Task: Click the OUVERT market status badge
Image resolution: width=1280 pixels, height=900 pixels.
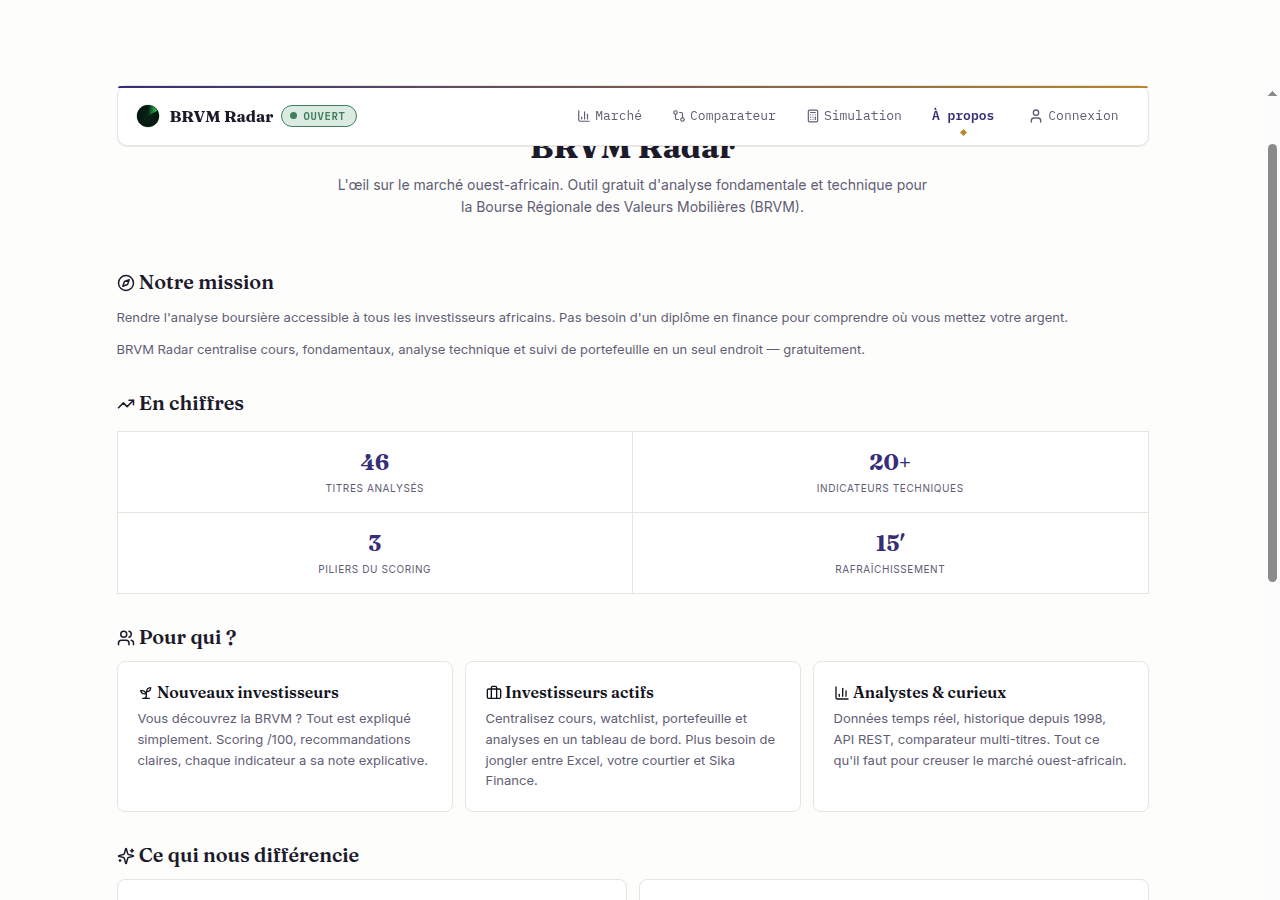Action: click(x=319, y=116)
